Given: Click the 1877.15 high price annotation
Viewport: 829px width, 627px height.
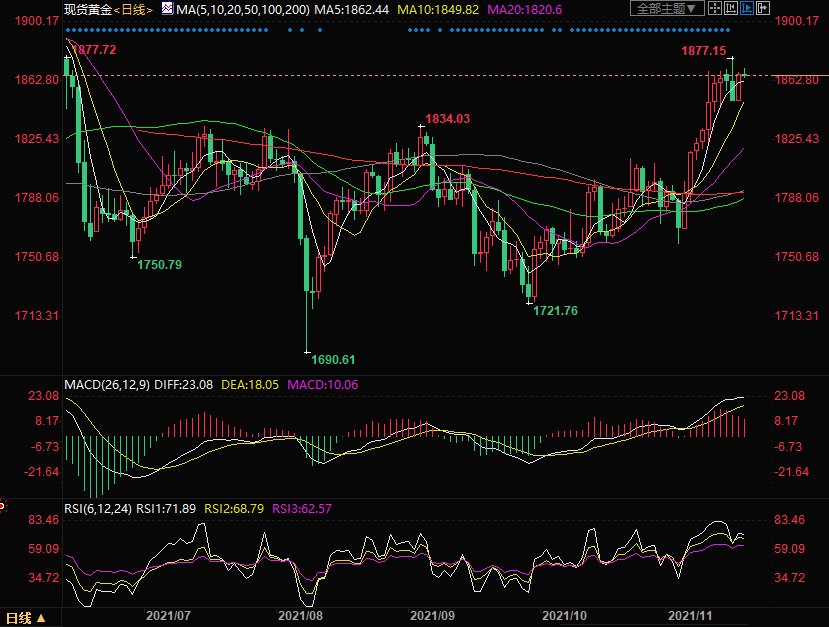Looking at the screenshot, I should click(x=704, y=50).
